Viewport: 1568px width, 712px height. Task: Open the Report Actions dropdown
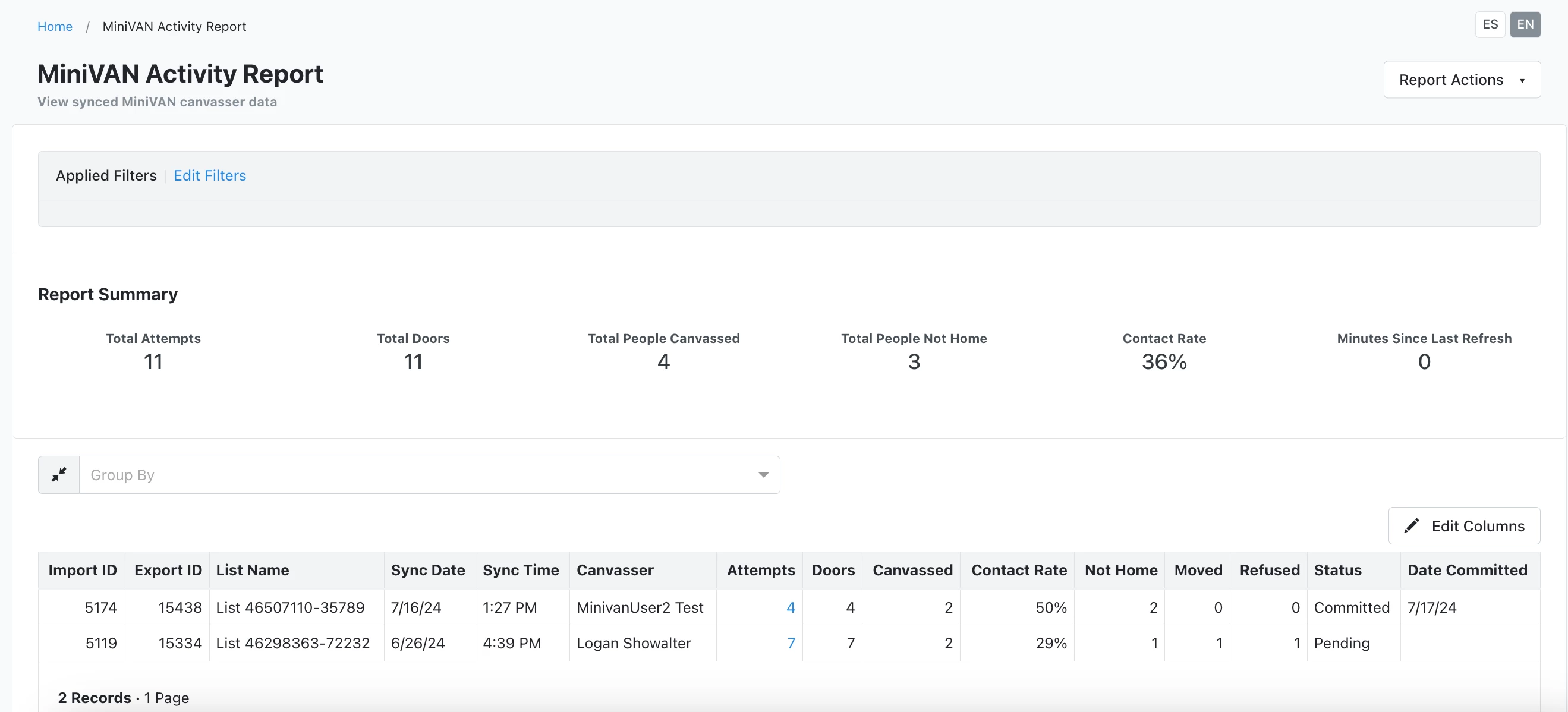[1462, 80]
